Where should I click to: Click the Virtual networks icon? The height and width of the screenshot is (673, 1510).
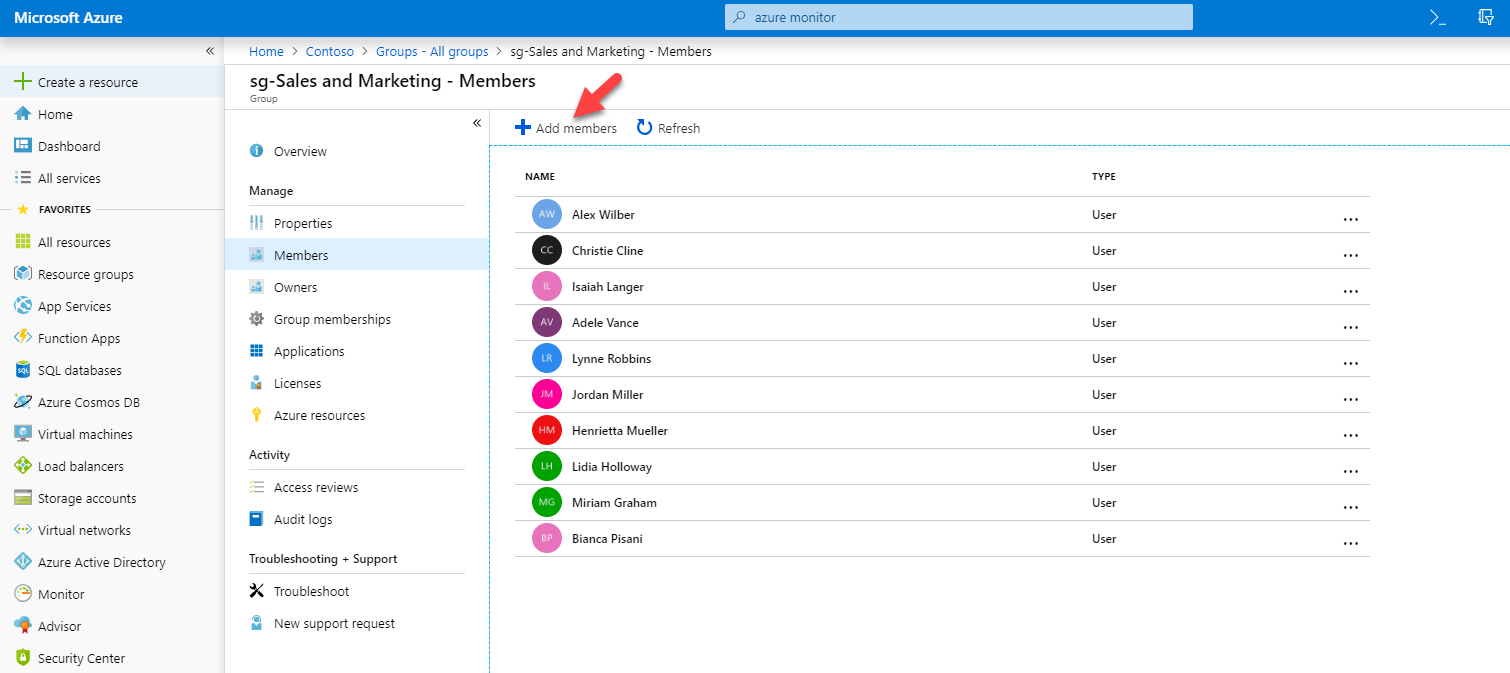[x=23, y=530]
